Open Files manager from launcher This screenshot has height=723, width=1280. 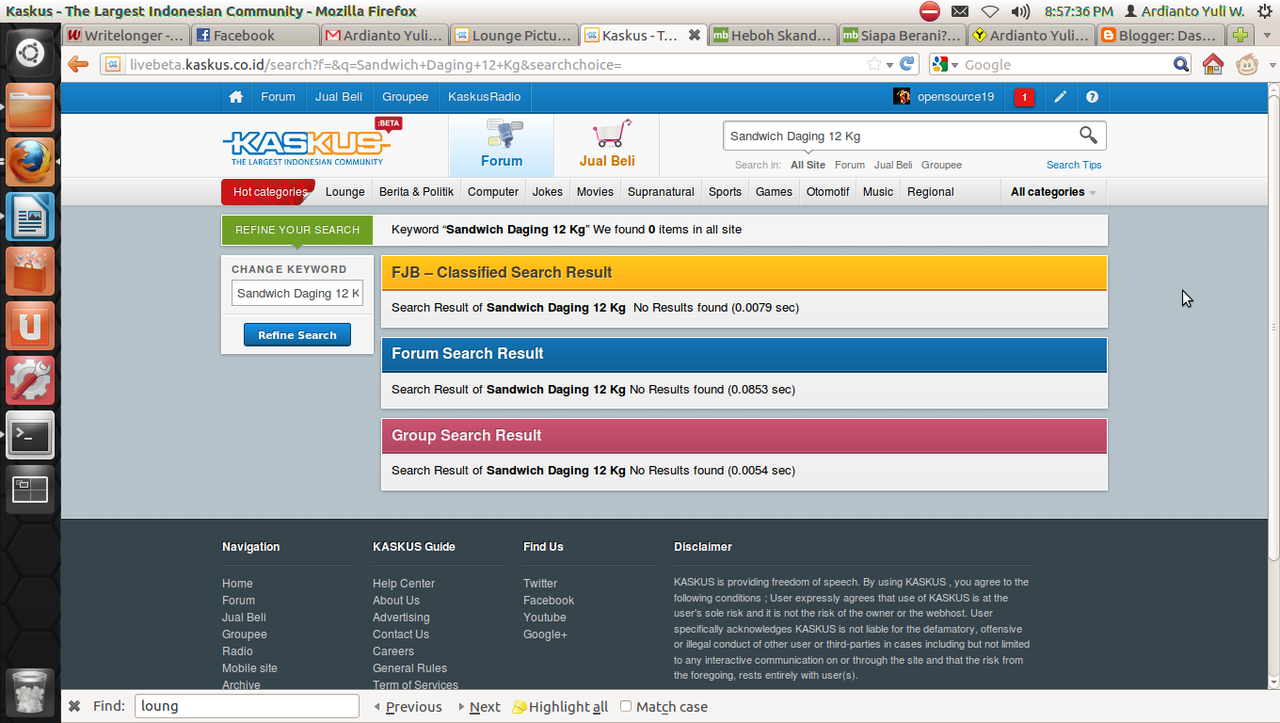[30, 107]
